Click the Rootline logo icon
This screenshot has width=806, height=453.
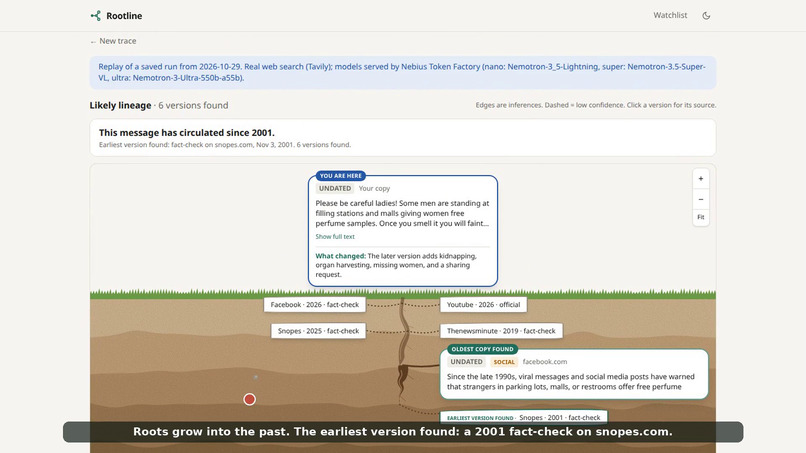coord(96,16)
